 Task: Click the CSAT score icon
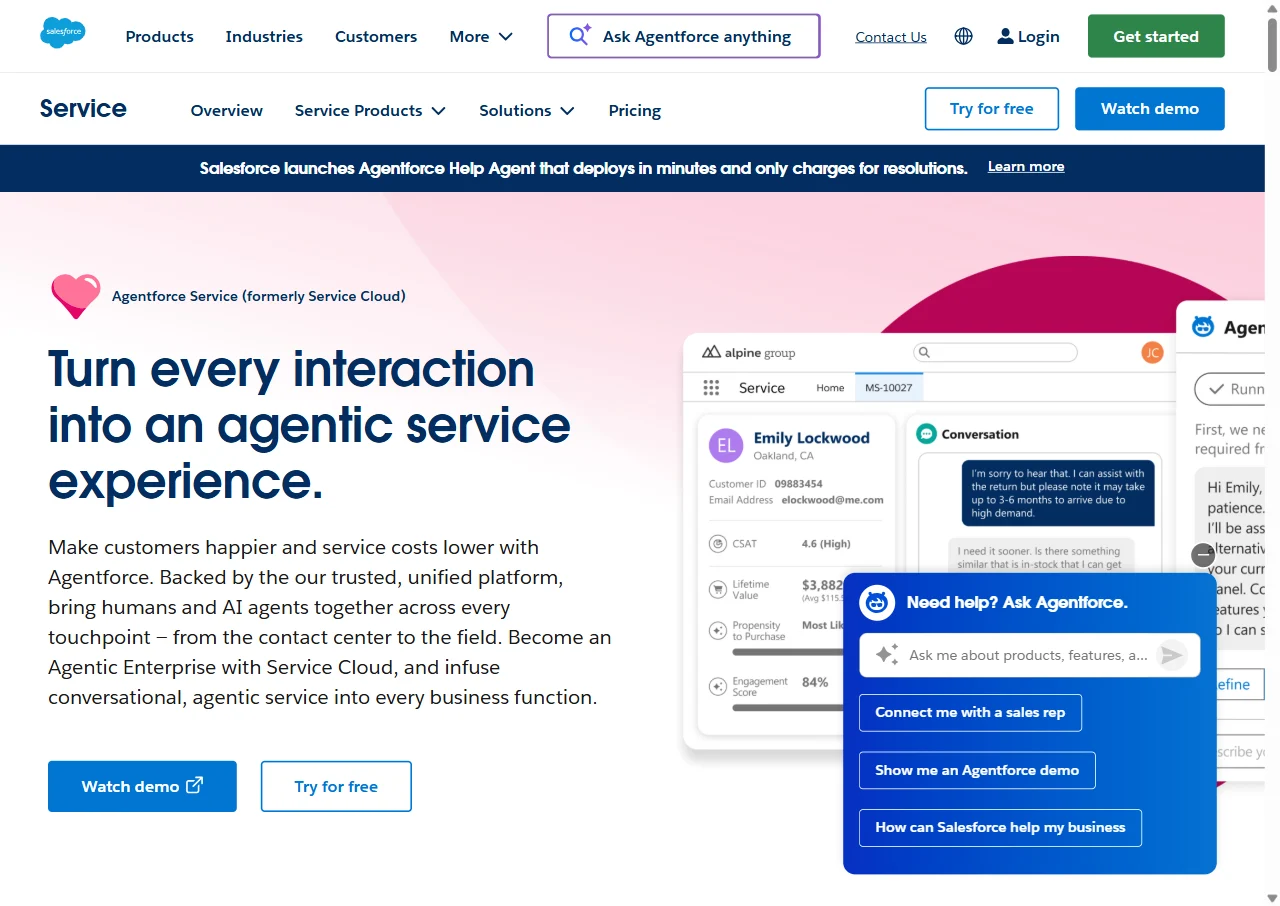pyautogui.click(x=717, y=544)
